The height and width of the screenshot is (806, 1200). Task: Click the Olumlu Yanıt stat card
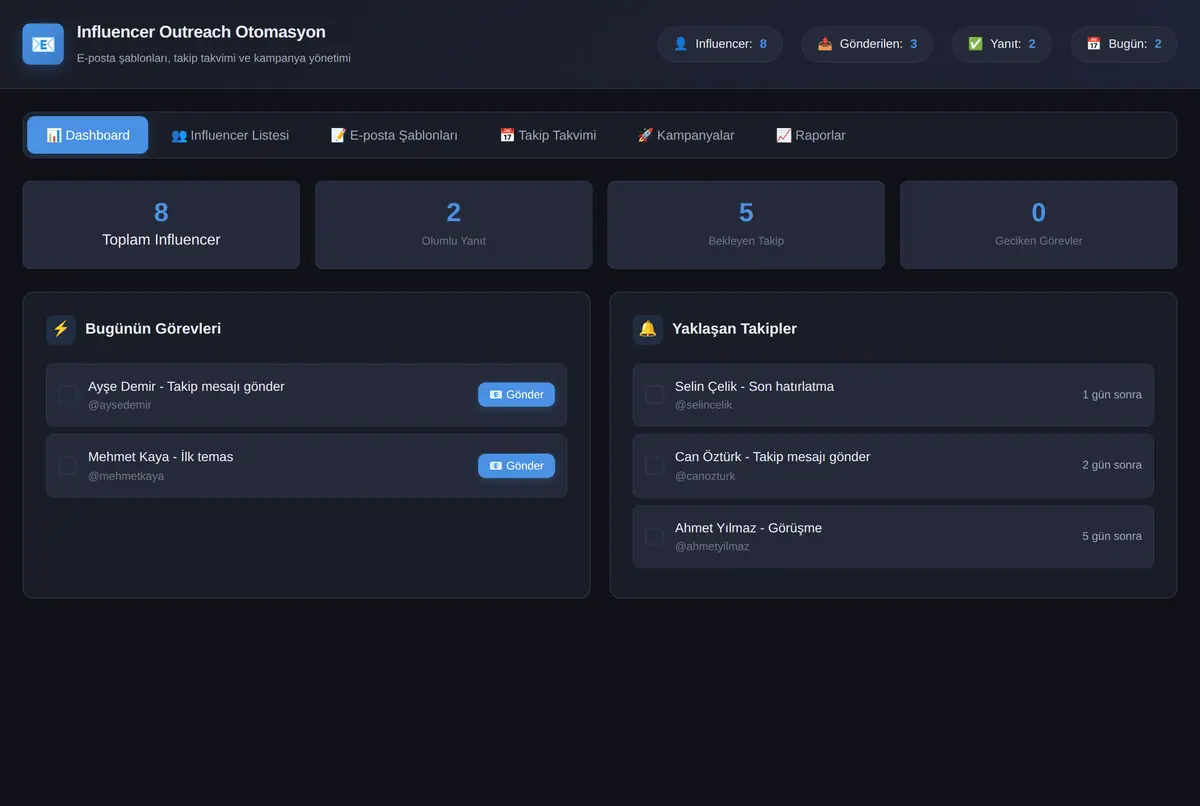454,225
